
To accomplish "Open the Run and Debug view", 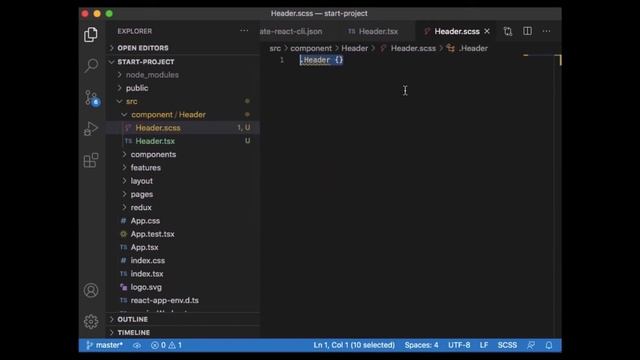I will point(91,129).
